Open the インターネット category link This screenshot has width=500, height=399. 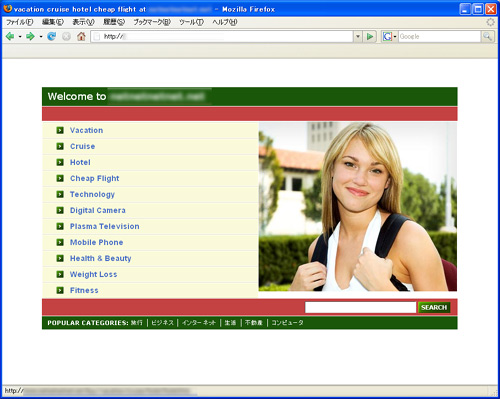point(199,323)
